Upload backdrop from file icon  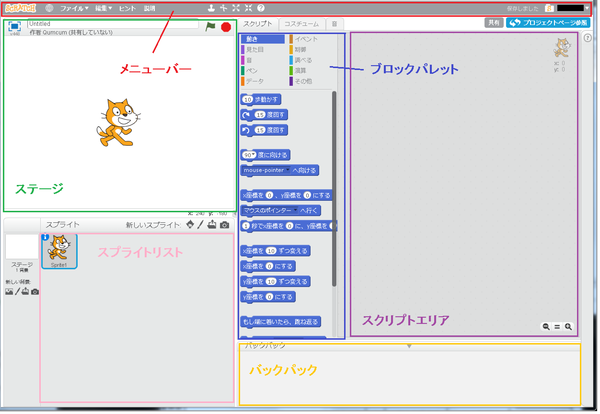click(25, 292)
